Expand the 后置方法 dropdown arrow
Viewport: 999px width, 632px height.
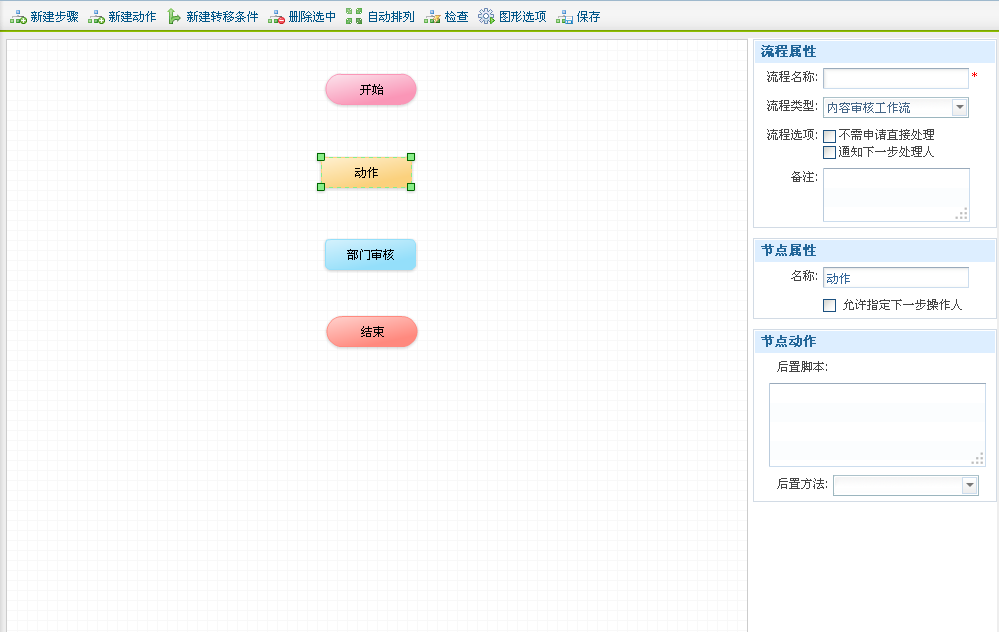pos(969,485)
